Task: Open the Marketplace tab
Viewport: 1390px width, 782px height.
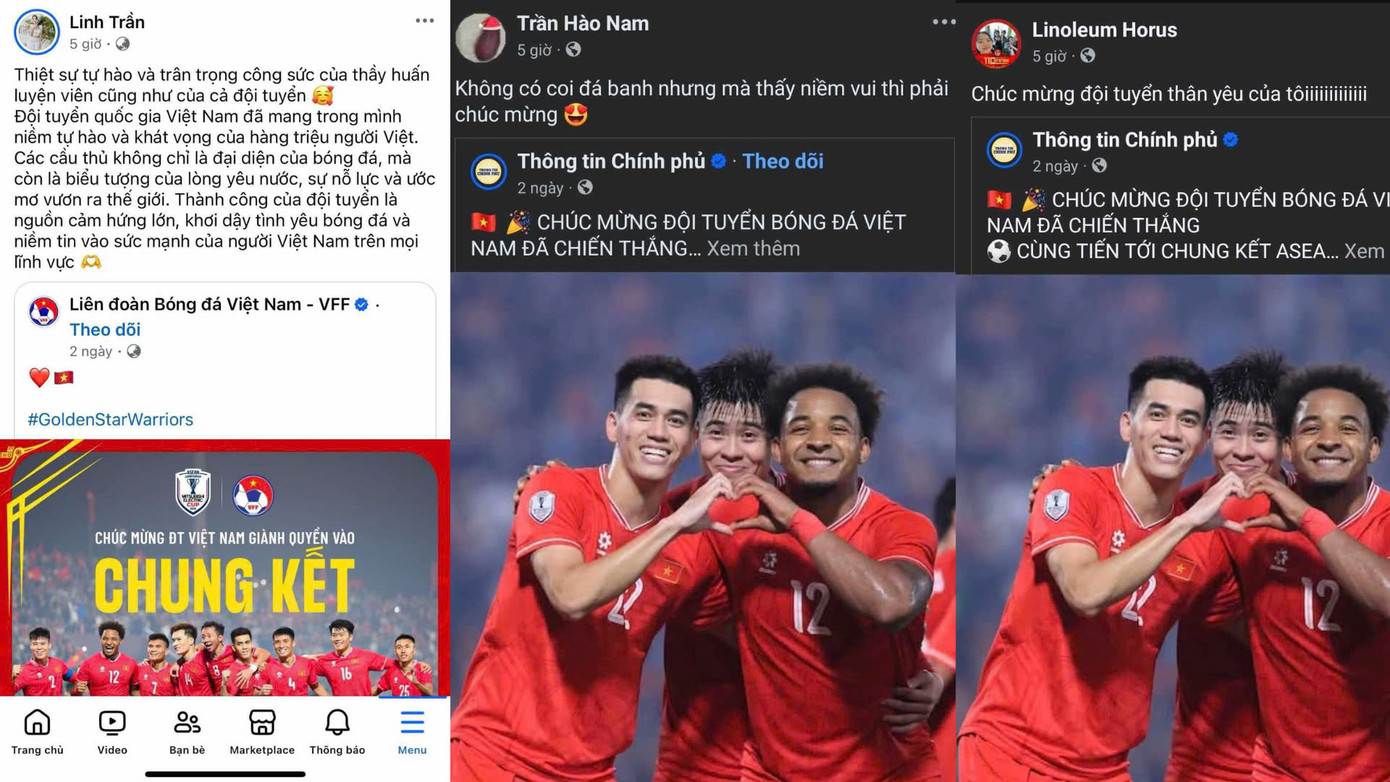Action: tap(262, 732)
